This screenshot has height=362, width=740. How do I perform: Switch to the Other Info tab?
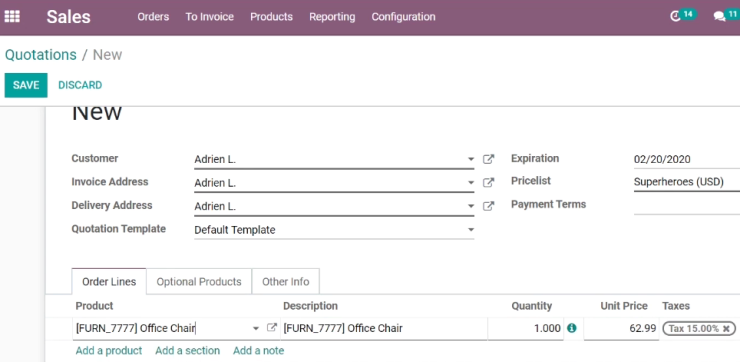pos(286,282)
